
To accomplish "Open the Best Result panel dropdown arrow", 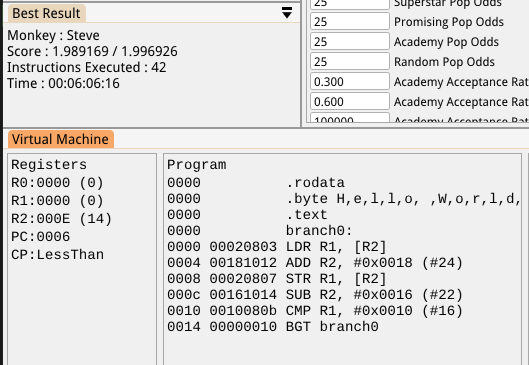I will click(x=287, y=12).
